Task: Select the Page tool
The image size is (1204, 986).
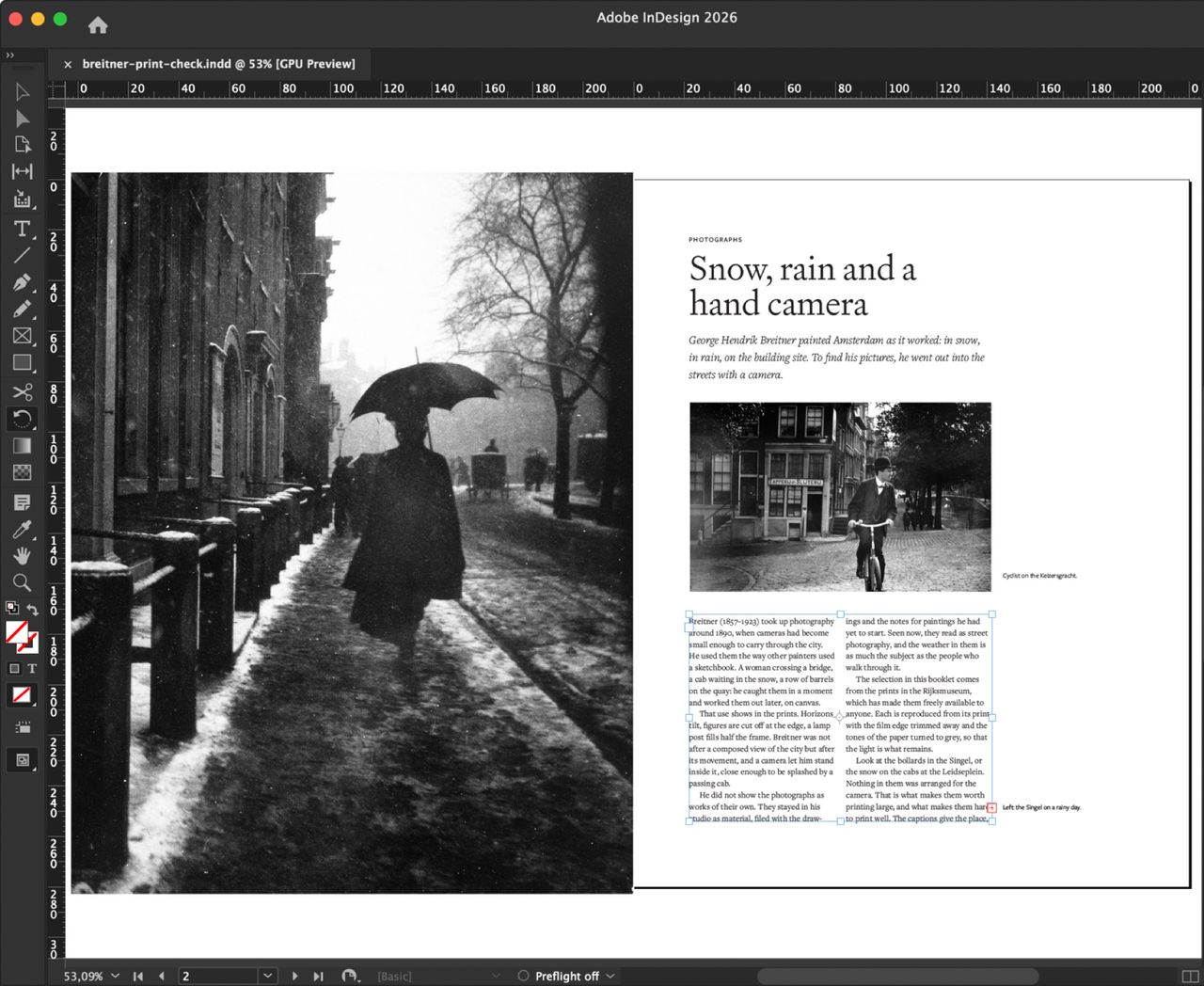Action: coord(23,145)
